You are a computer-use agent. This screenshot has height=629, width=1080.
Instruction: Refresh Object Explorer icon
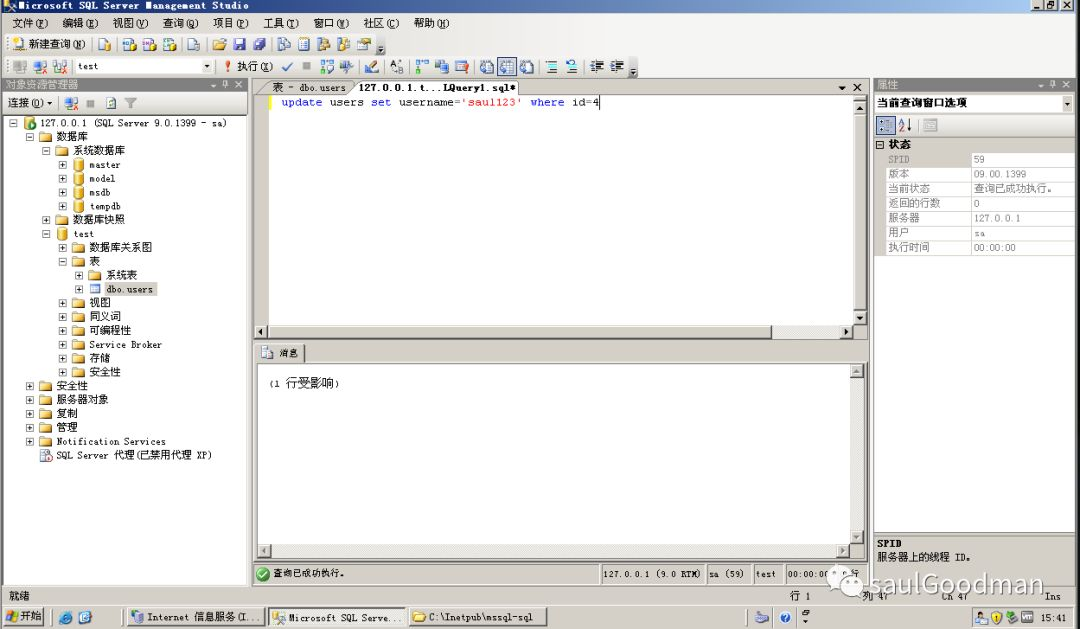pos(111,103)
